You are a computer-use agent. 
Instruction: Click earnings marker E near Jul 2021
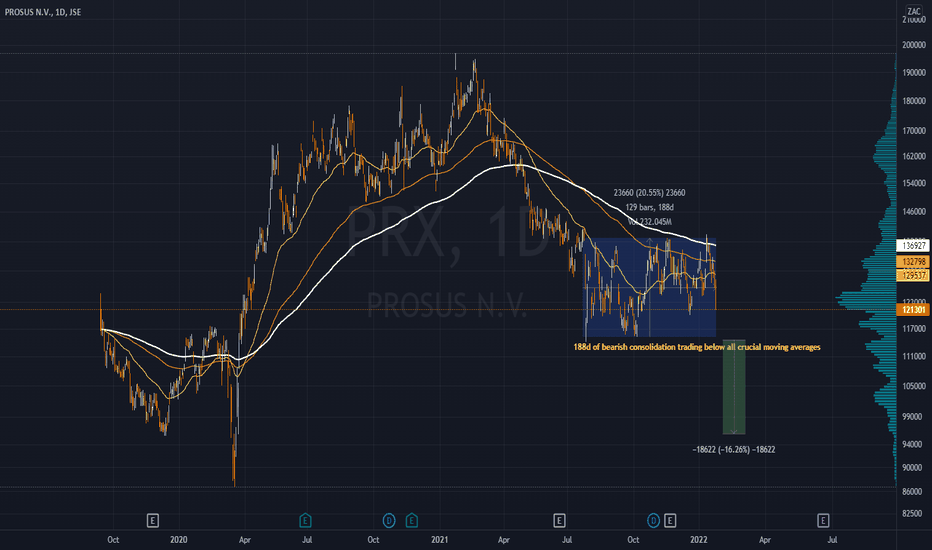(x=559, y=521)
